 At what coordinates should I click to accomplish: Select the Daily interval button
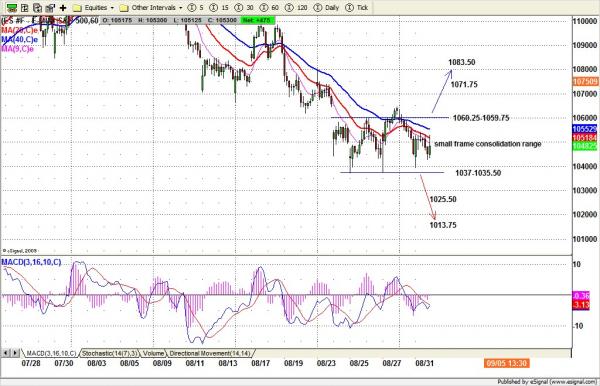coord(326,8)
